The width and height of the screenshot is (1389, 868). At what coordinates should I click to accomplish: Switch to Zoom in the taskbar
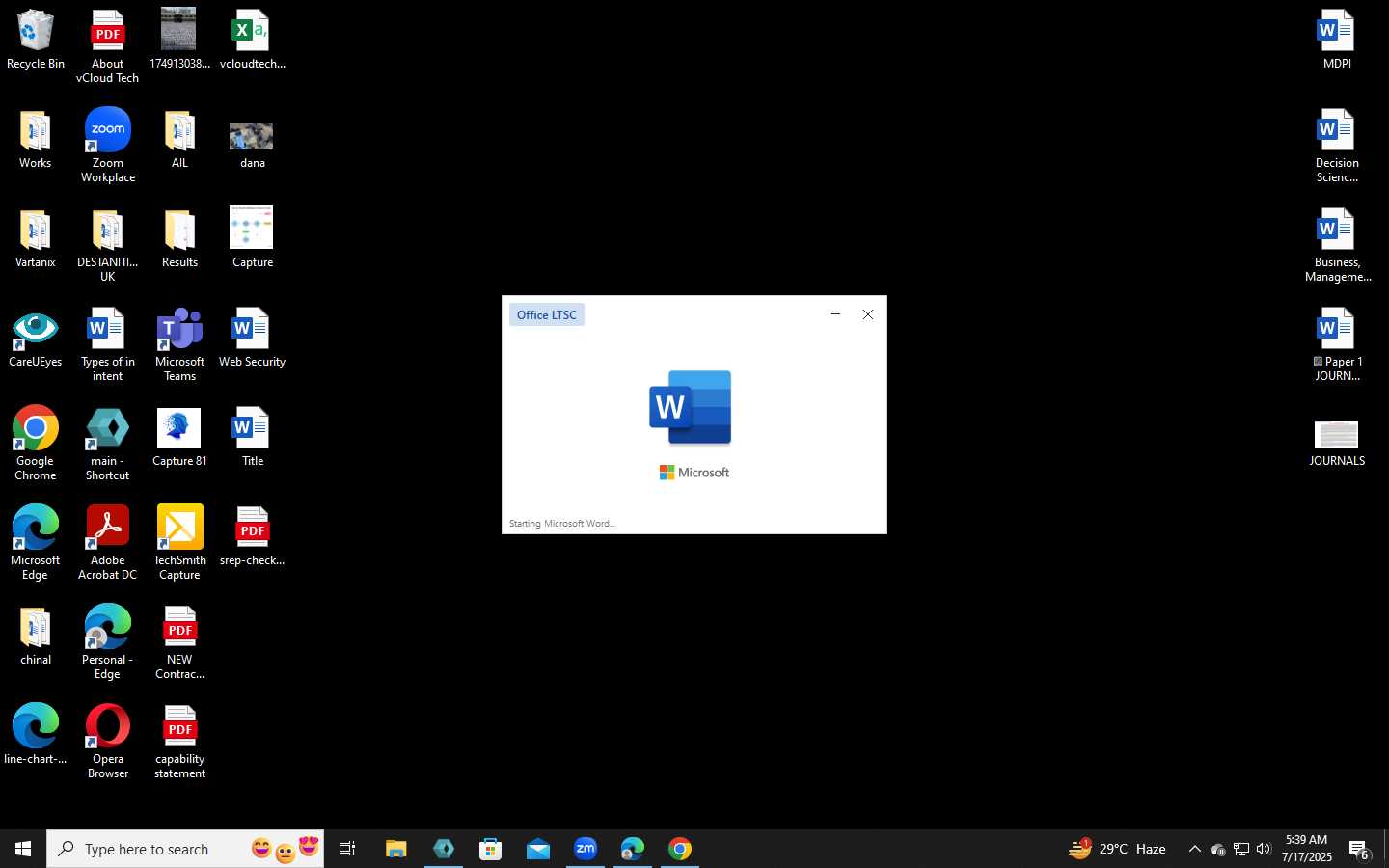[x=586, y=849]
